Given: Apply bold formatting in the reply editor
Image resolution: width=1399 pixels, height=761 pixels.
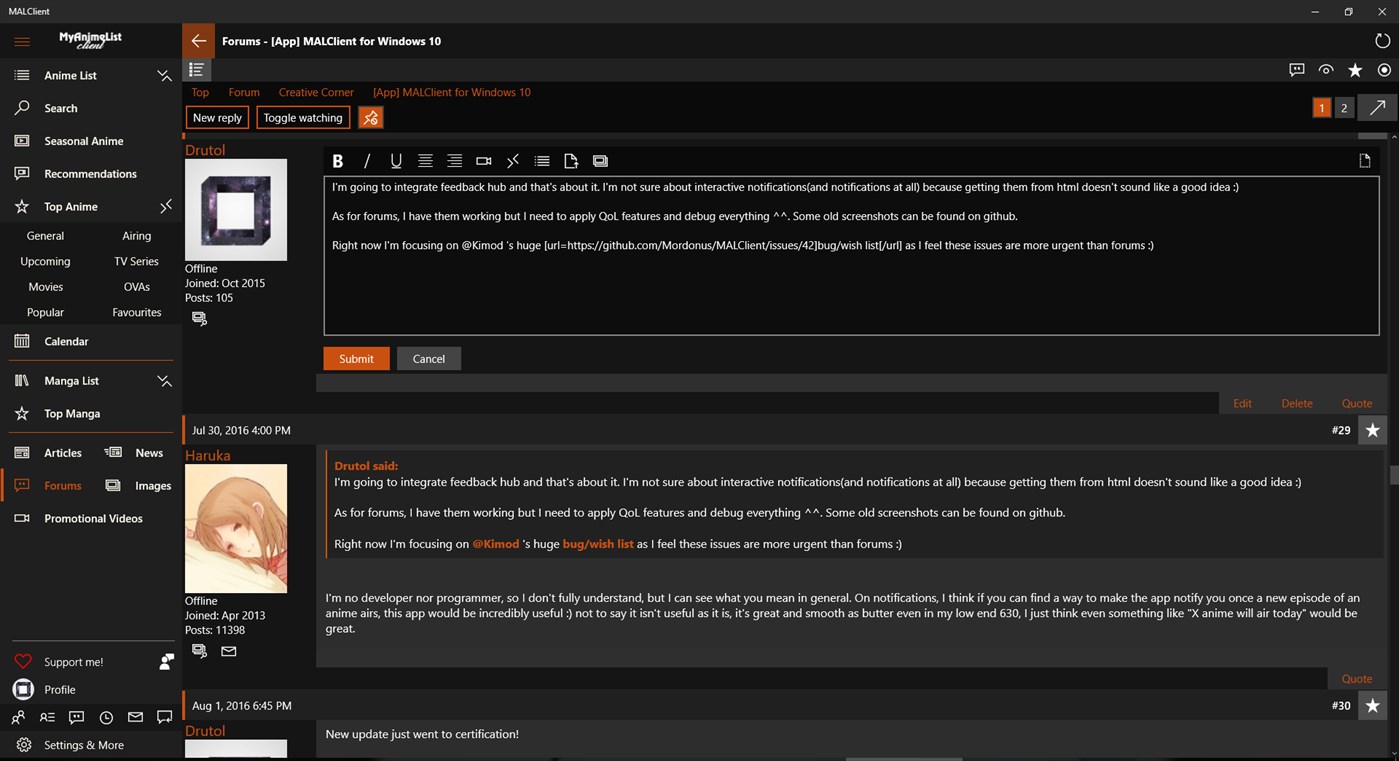Looking at the screenshot, I should tap(337, 160).
